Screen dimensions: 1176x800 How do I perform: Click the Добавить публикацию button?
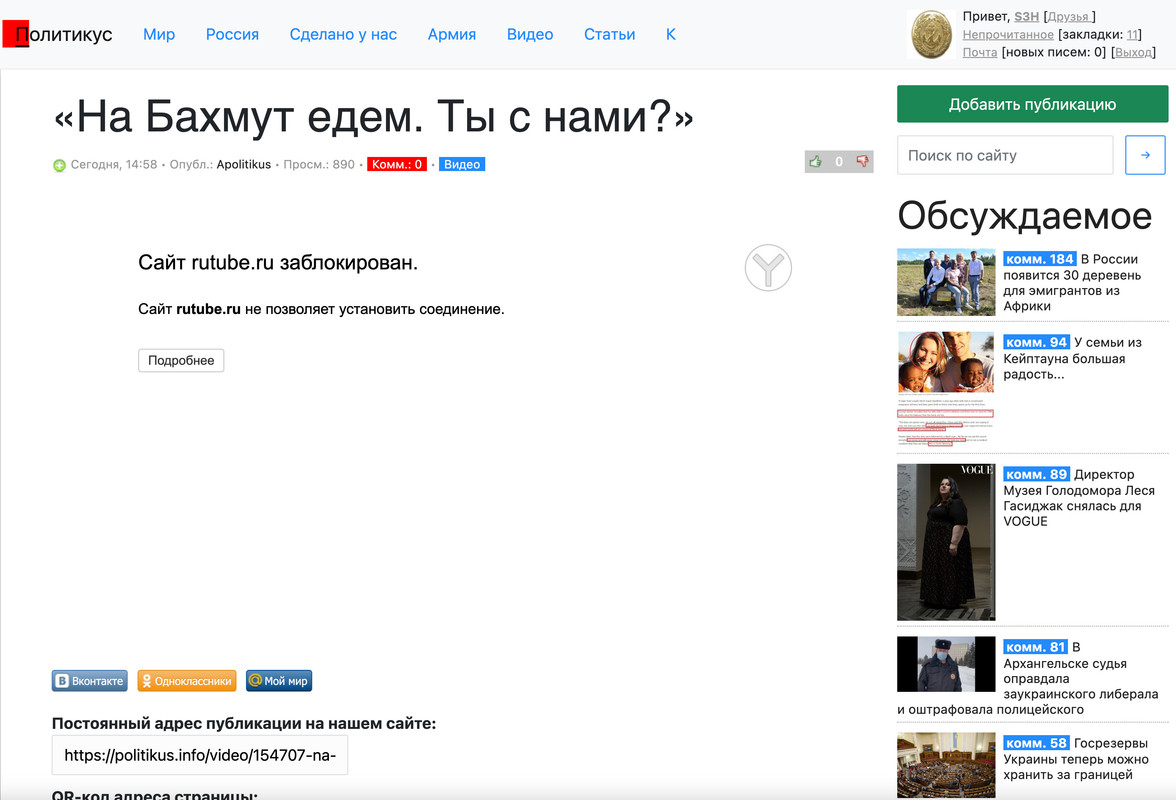[1032, 104]
